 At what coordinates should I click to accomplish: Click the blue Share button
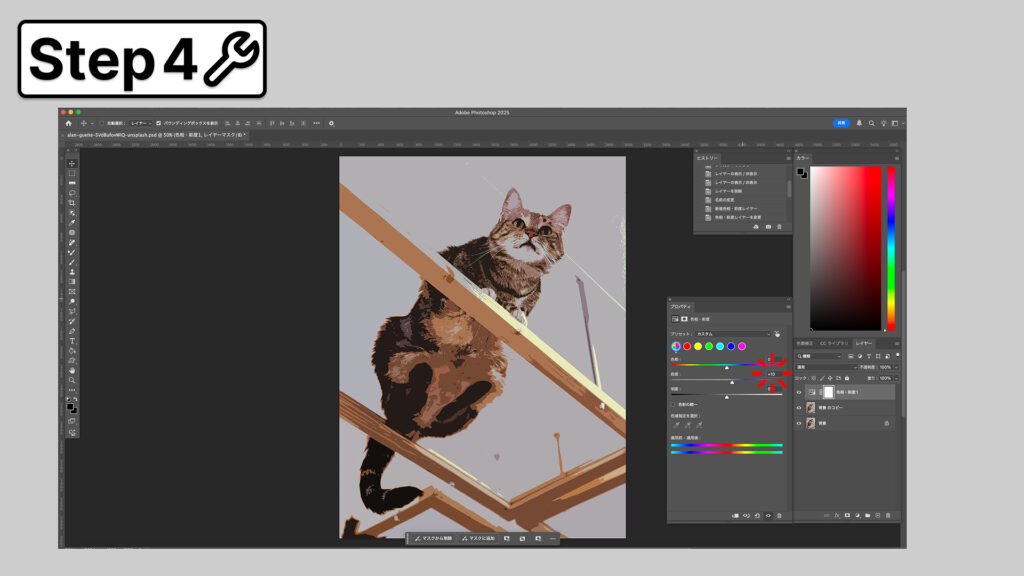pyautogui.click(x=841, y=123)
